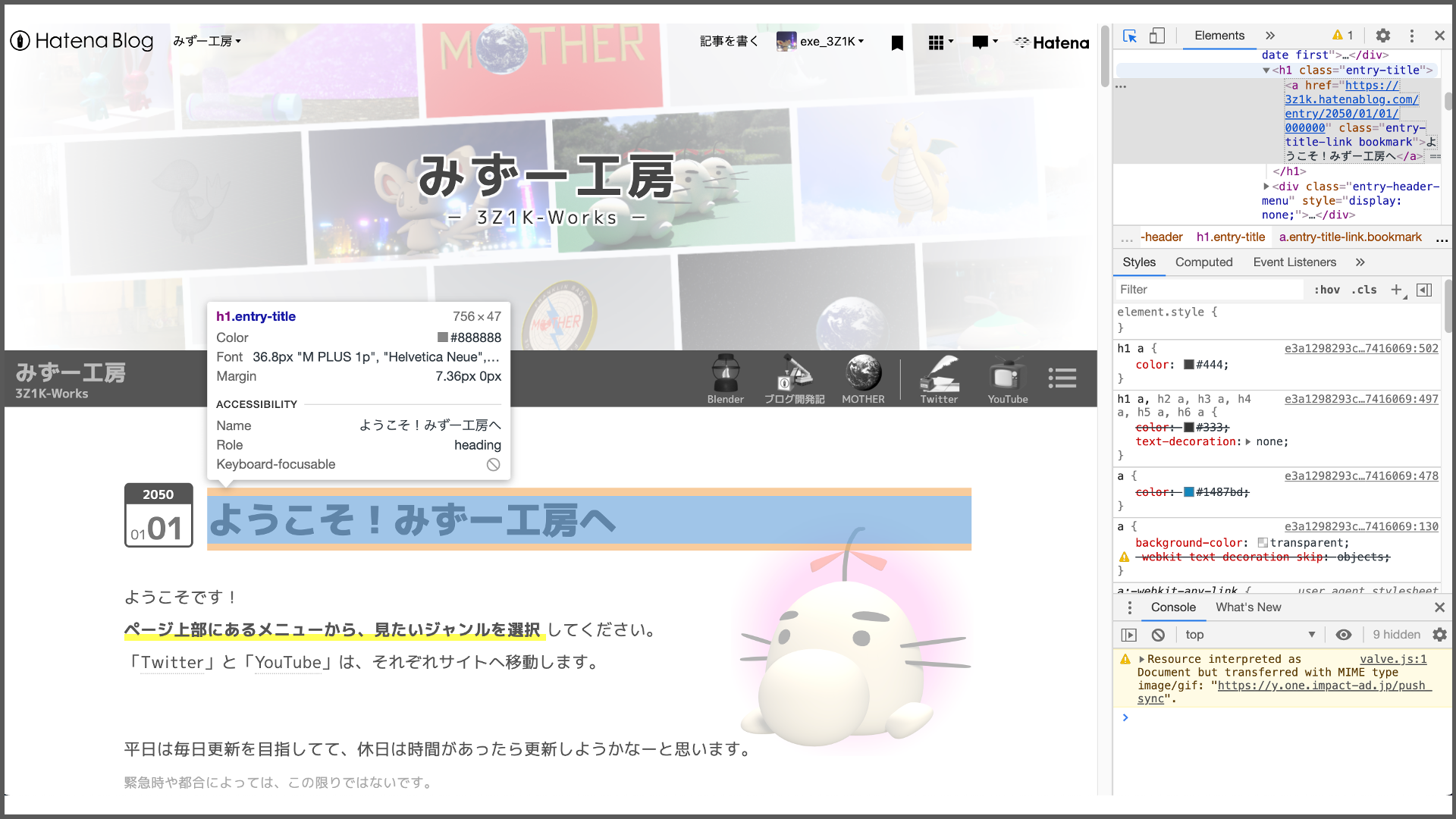Click the Hatena Blog logo
Viewport: 1456px width, 819px height.
tap(82, 41)
